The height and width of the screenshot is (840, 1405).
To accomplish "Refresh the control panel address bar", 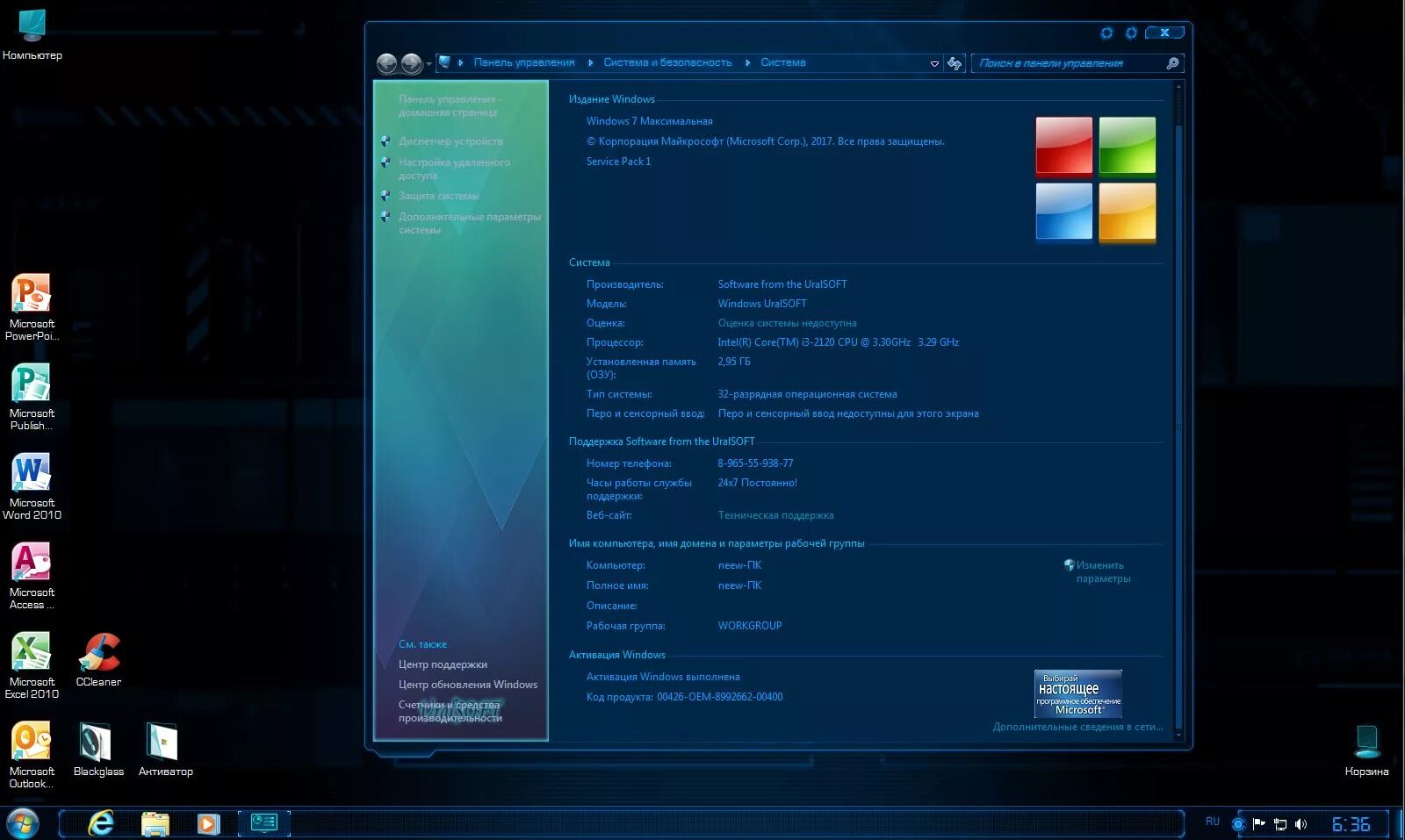I will tap(955, 63).
